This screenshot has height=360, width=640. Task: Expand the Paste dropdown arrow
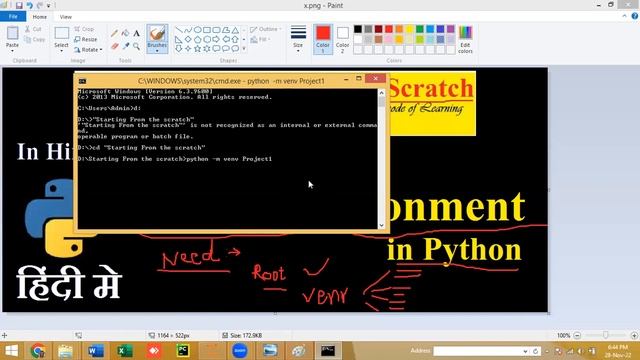[12, 51]
